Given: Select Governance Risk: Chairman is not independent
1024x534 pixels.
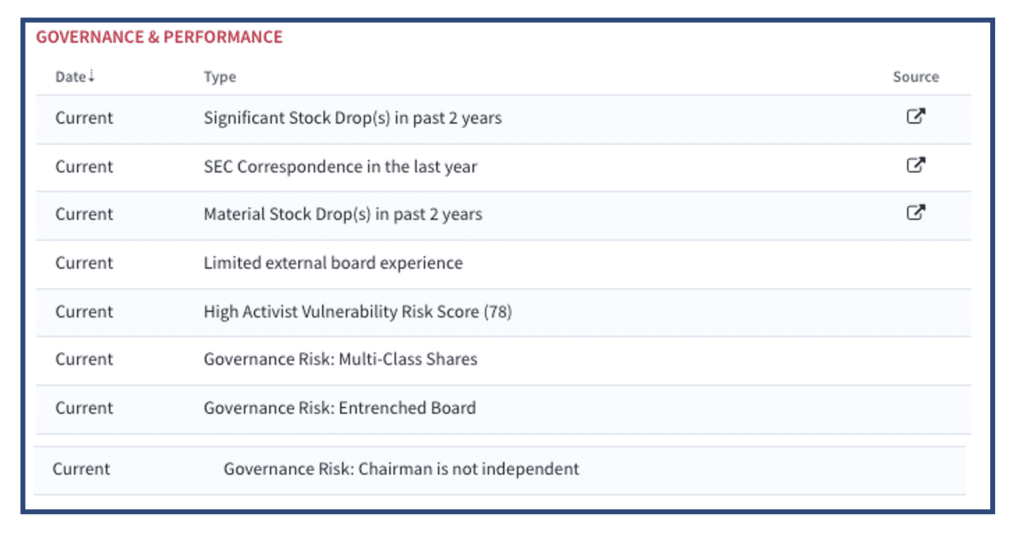Looking at the screenshot, I should pyautogui.click(x=401, y=469).
